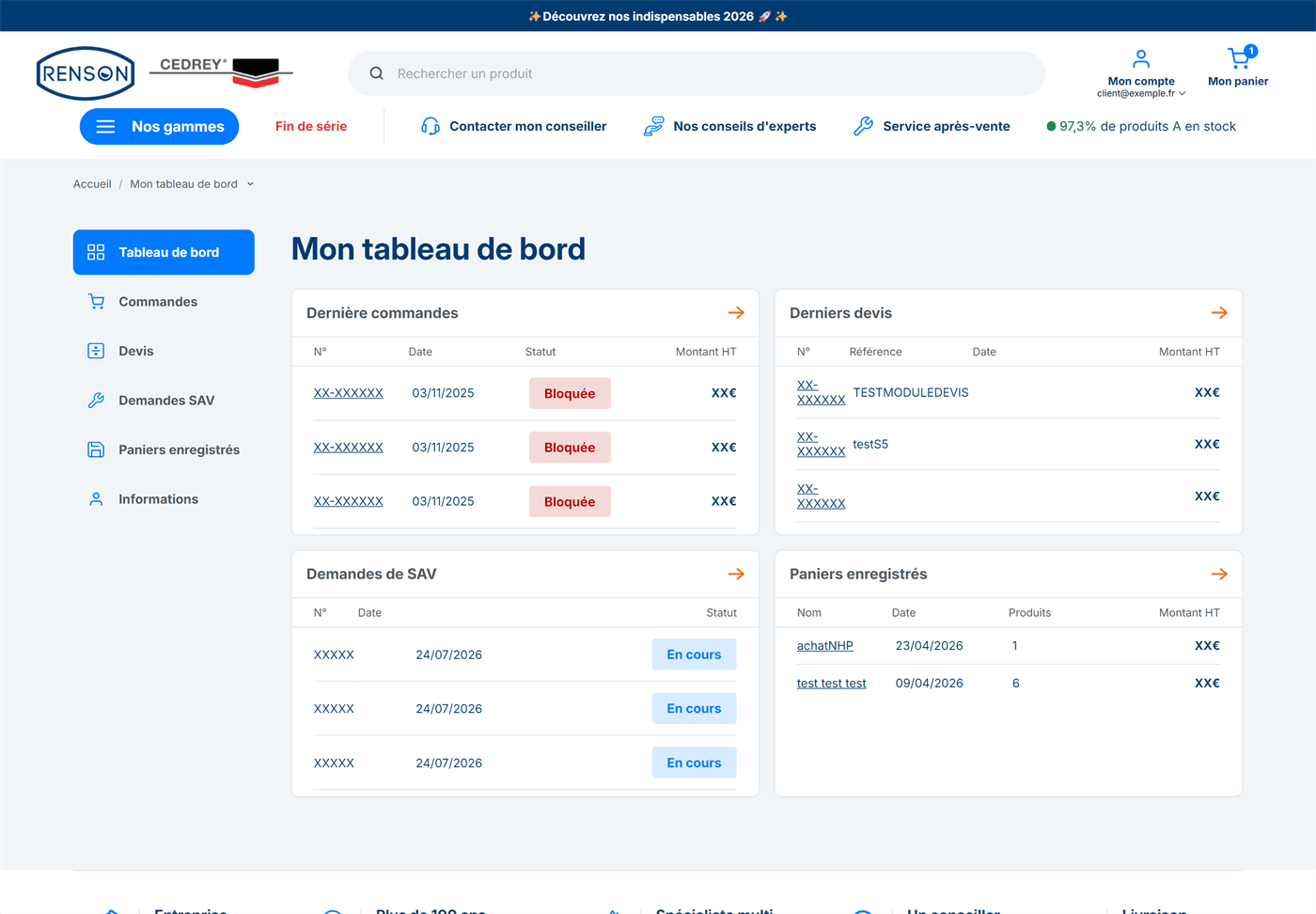Open Service après-vente link
1316x914 pixels.
[x=947, y=126]
